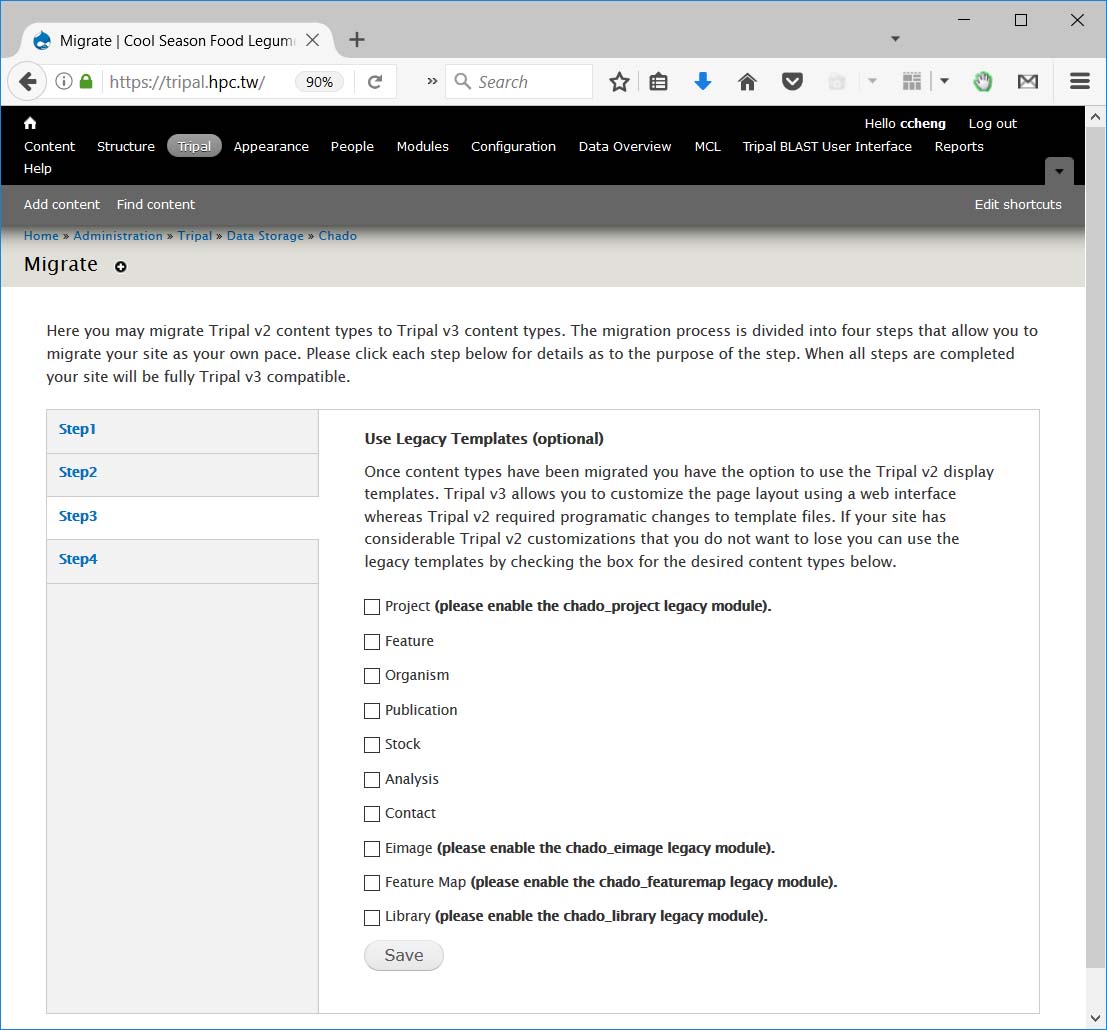The image size is (1107, 1030).
Task: Open the list all tabs dropdown
Action: pyautogui.click(x=895, y=40)
